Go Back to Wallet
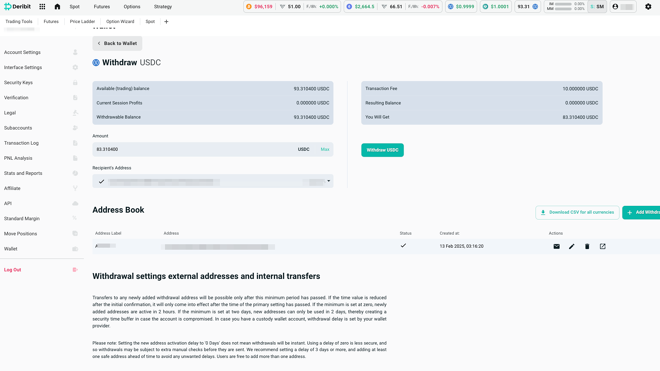The height and width of the screenshot is (371, 660). click(117, 43)
